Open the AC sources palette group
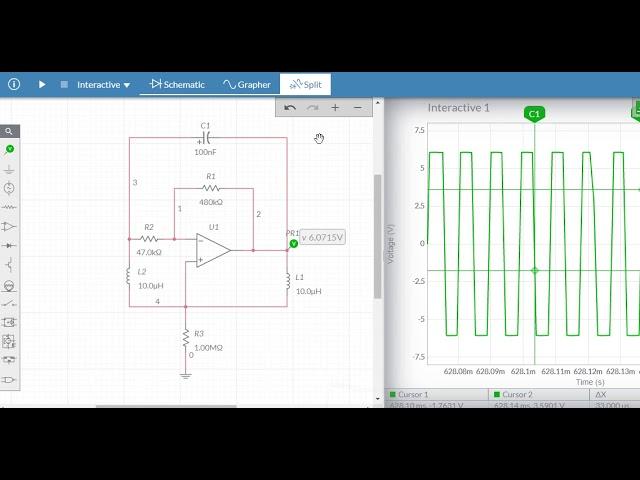Viewport: 640px width, 480px height. pyautogui.click(x=9, y=188)
